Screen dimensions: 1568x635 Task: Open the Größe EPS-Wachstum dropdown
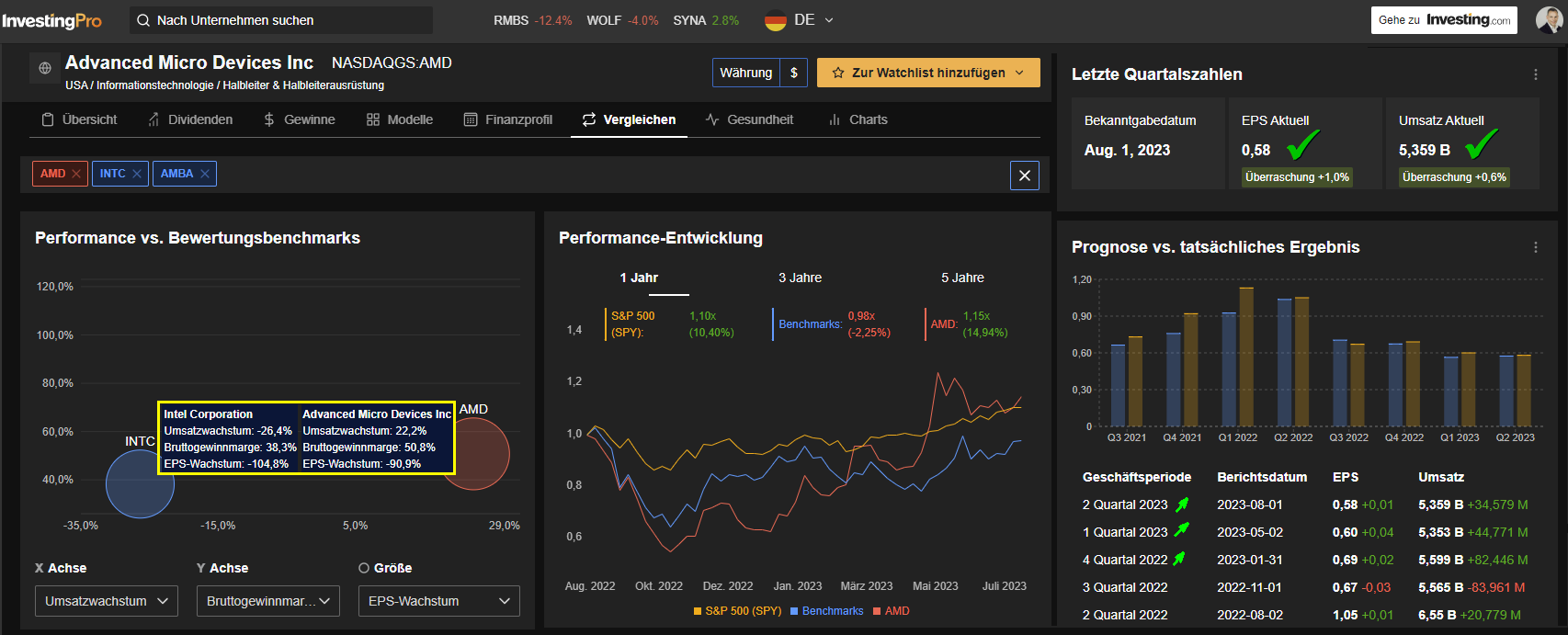pos(439,601)
